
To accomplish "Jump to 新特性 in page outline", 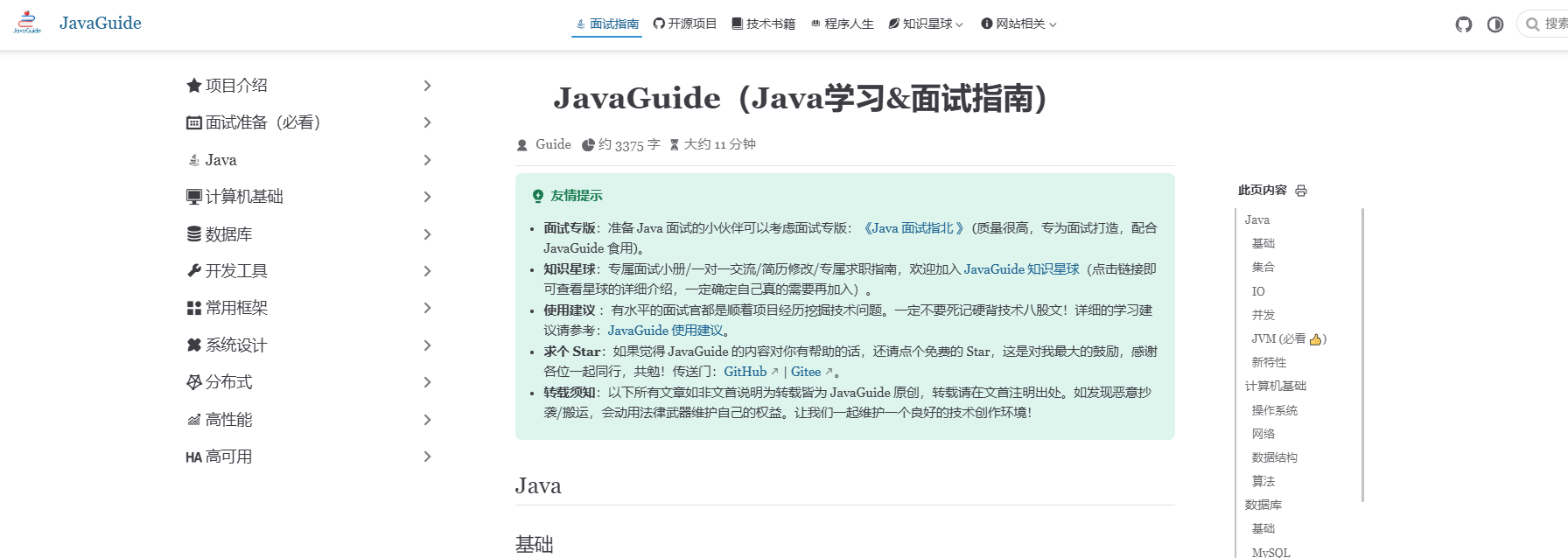I will 1269,362.
